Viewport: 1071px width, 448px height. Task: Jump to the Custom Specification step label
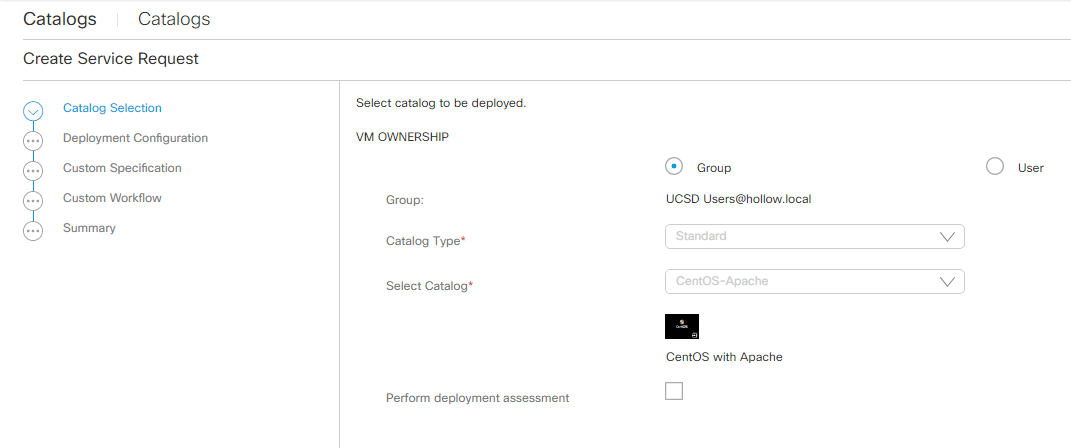[122, 168]
